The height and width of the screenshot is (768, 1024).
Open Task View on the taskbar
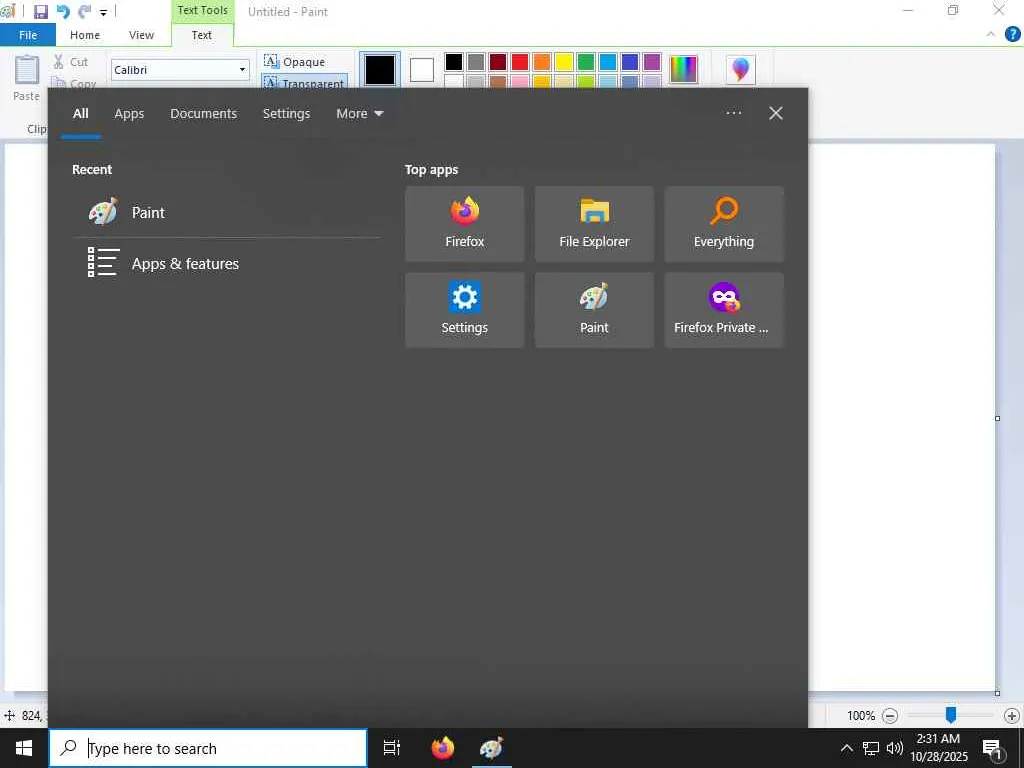[391, 748]
